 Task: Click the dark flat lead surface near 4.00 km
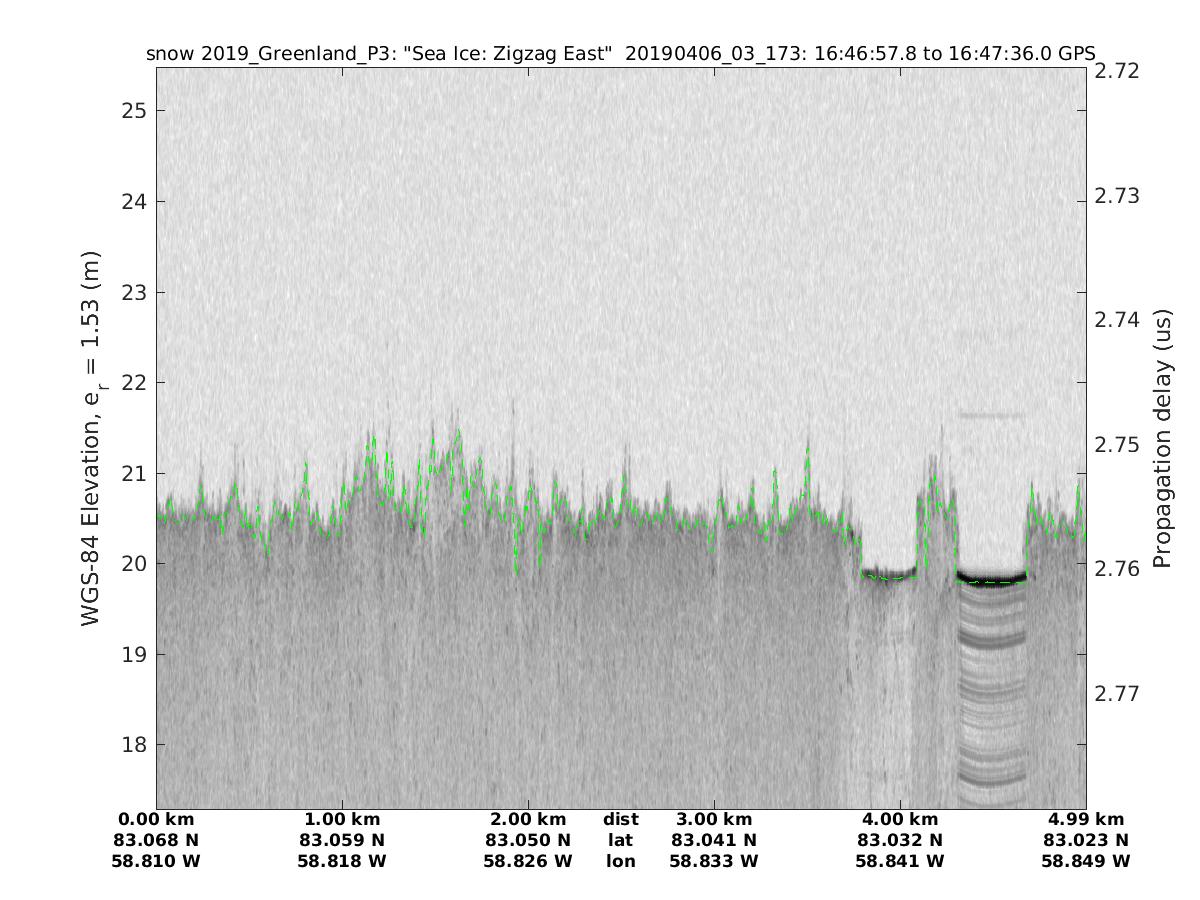[889, 574]
